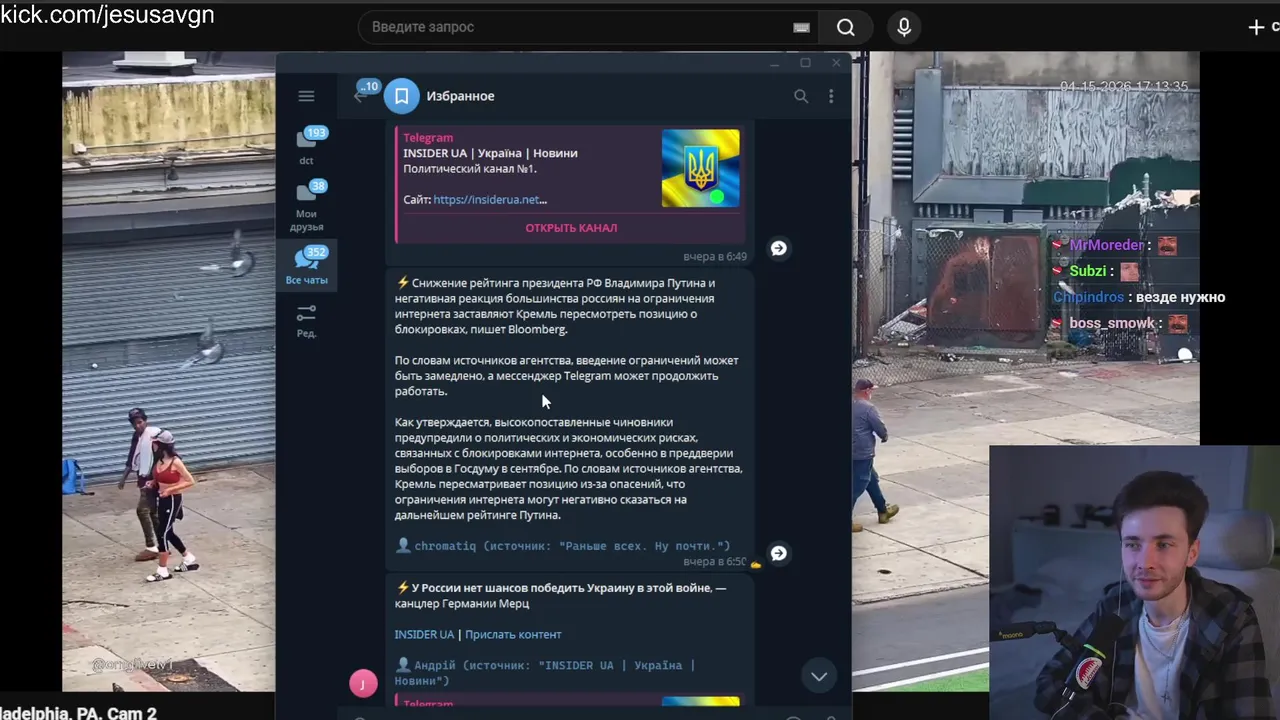
Task: Jump to bottom with the down chevron
Action: tap(818, 676)
